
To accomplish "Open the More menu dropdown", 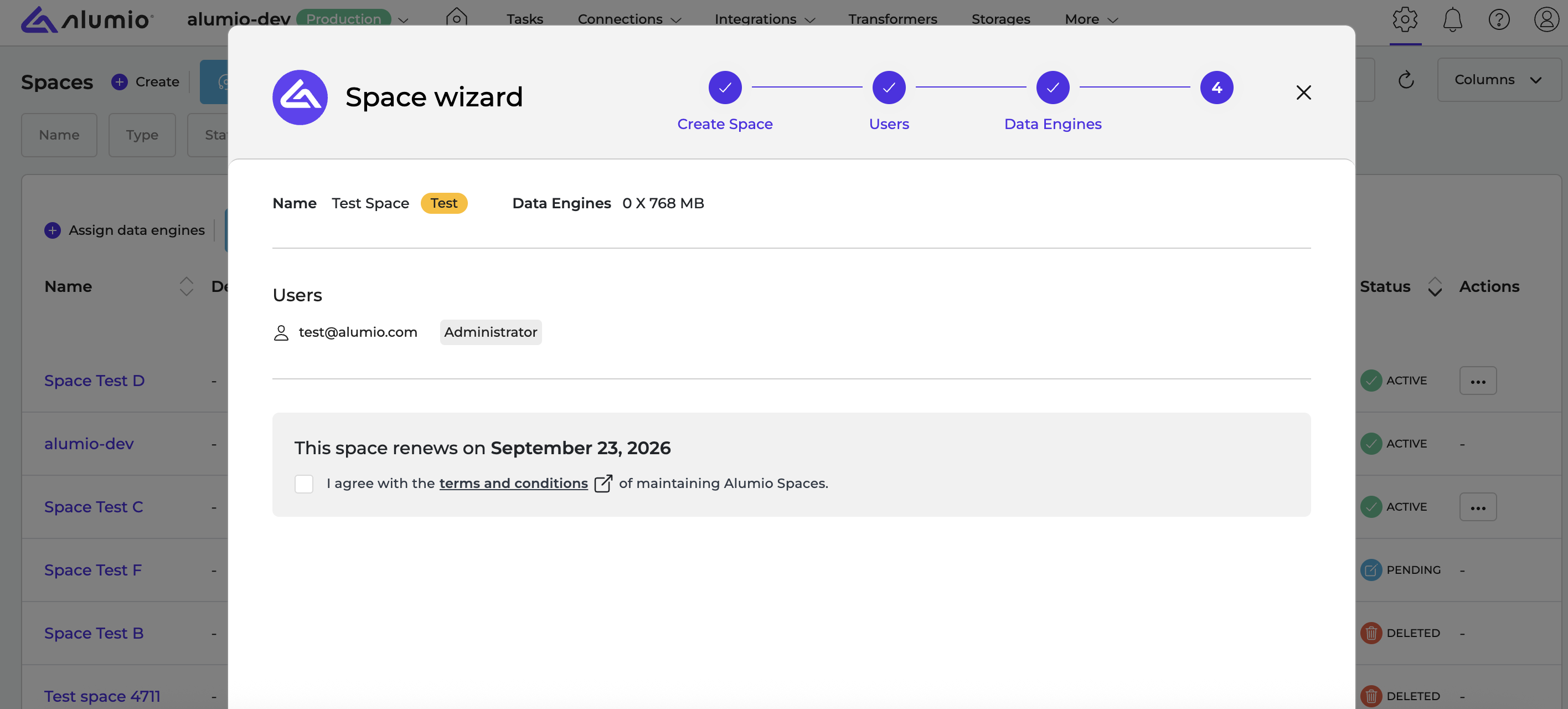I will (x=1091, y=19).
